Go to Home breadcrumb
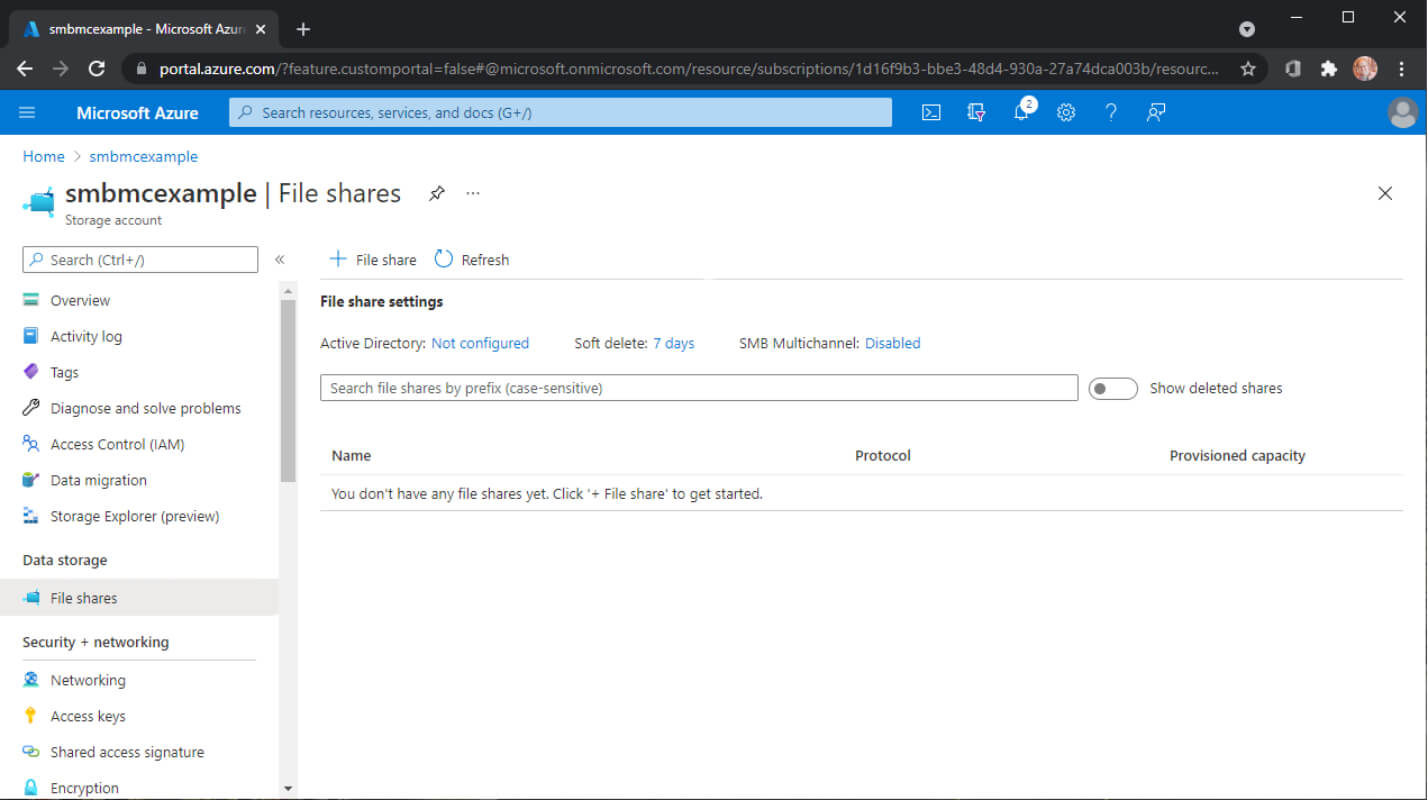 click(x=43, y=157)
